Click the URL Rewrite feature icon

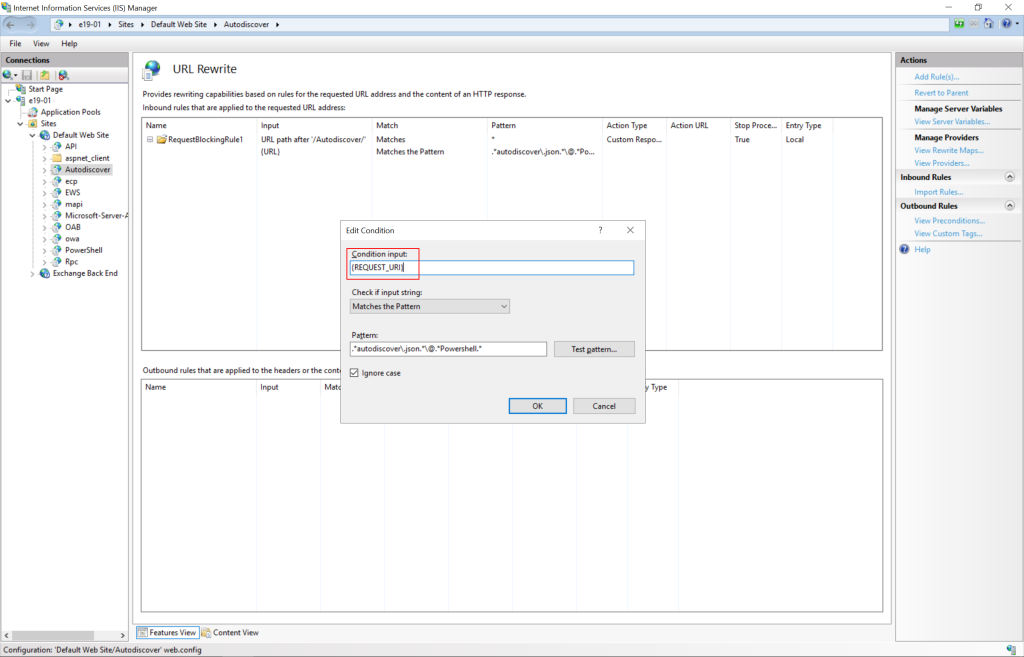tap(152, 69)
